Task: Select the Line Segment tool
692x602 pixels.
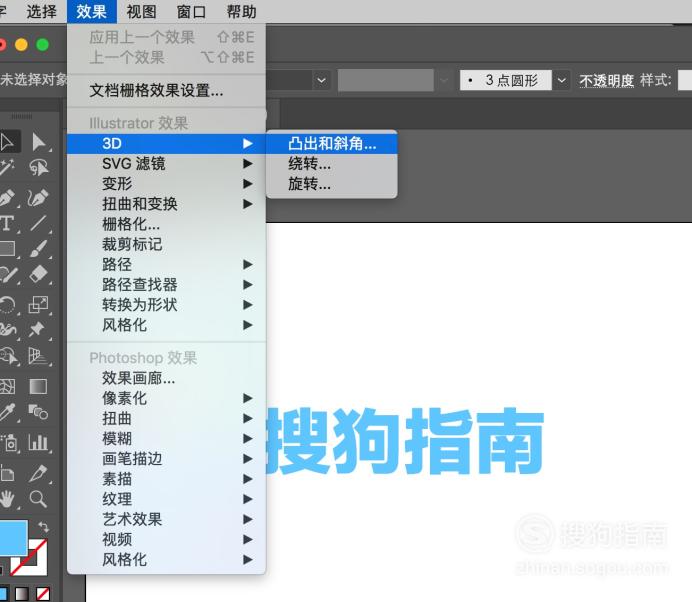Action: [39, 223]
